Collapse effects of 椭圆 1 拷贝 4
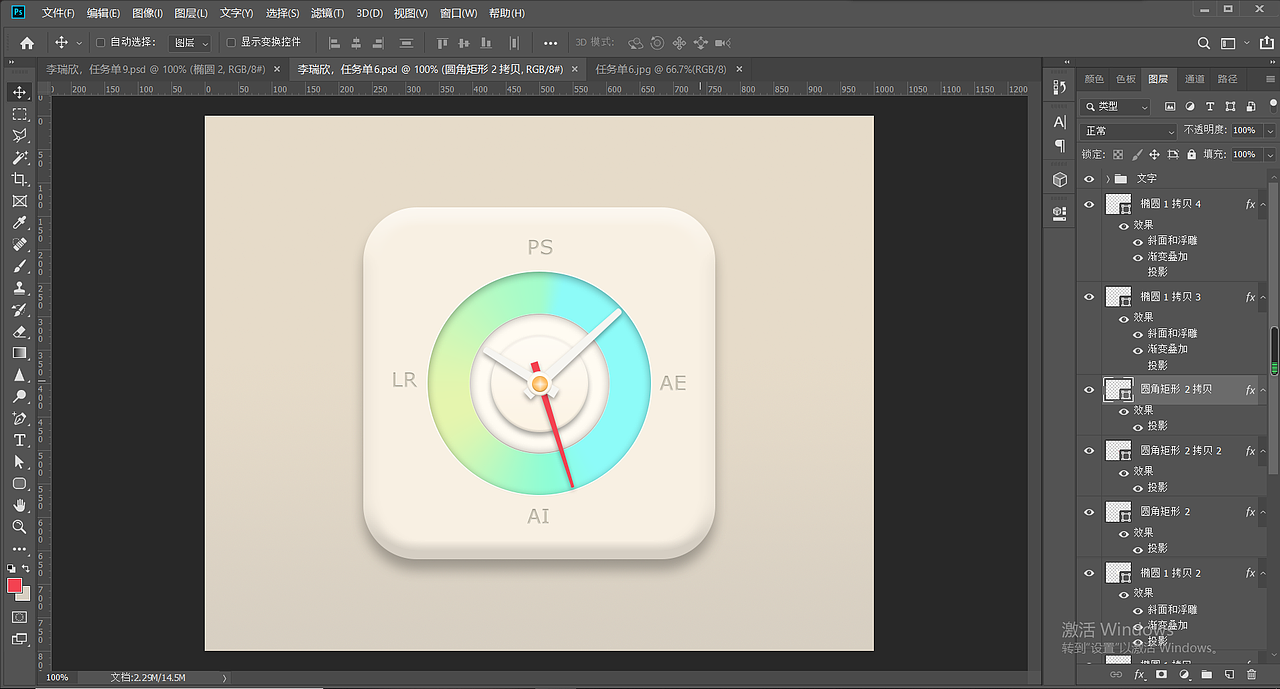The image size is (1280, 689). point(1263,204)
